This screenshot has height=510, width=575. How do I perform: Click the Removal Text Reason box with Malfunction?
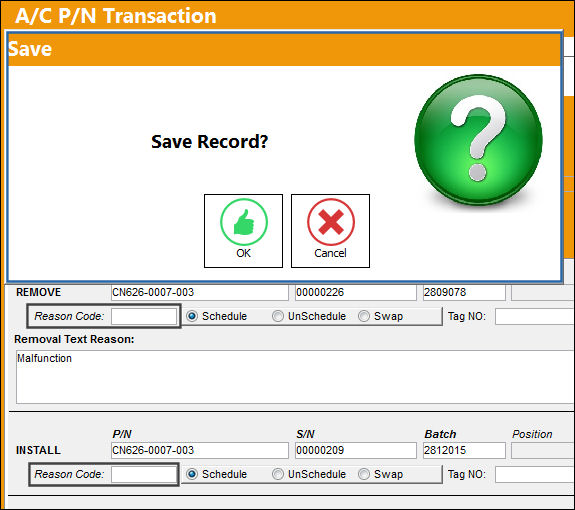point(295,377)
